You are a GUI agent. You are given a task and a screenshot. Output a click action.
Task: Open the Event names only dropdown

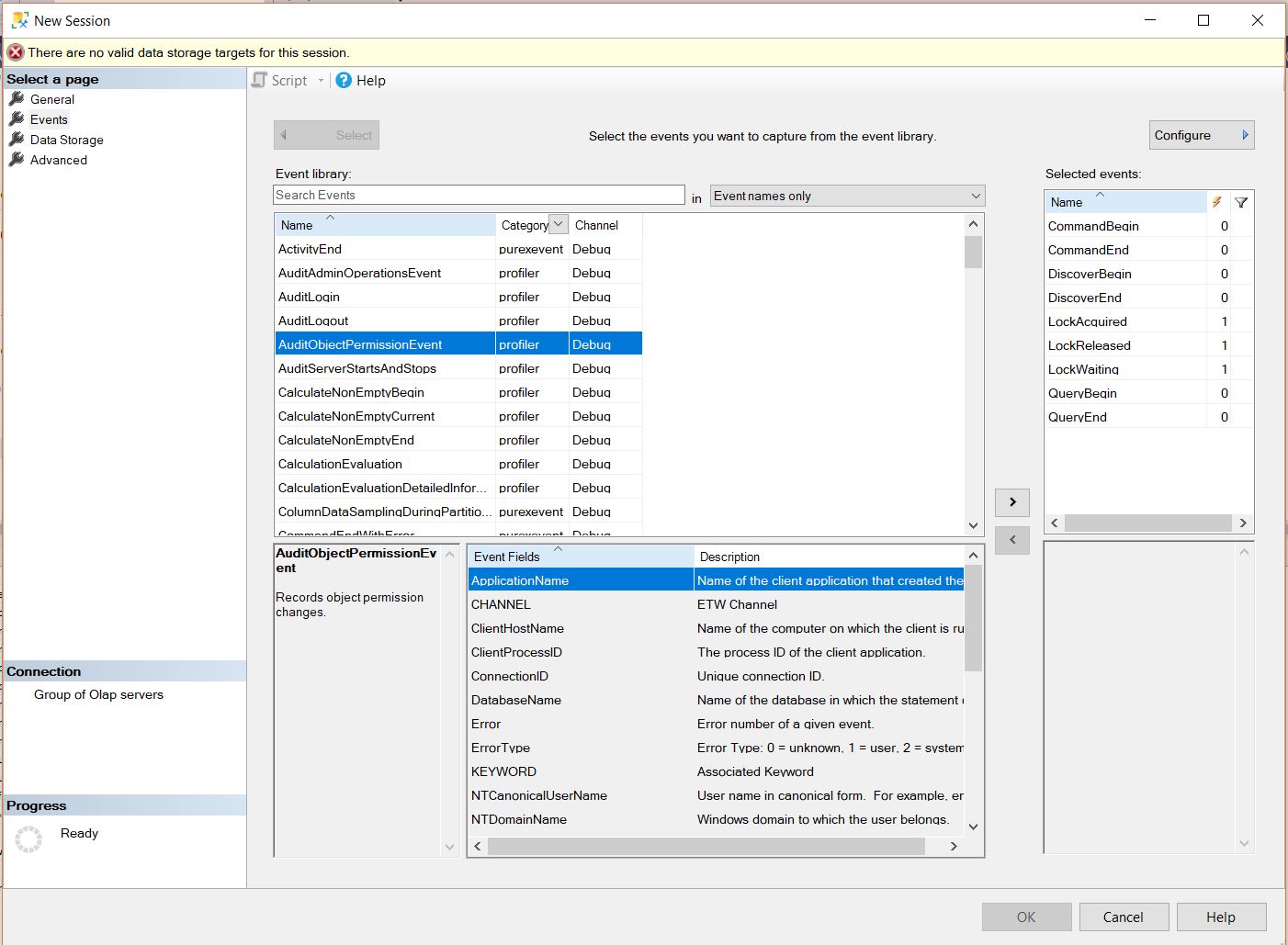click(847, 196)
